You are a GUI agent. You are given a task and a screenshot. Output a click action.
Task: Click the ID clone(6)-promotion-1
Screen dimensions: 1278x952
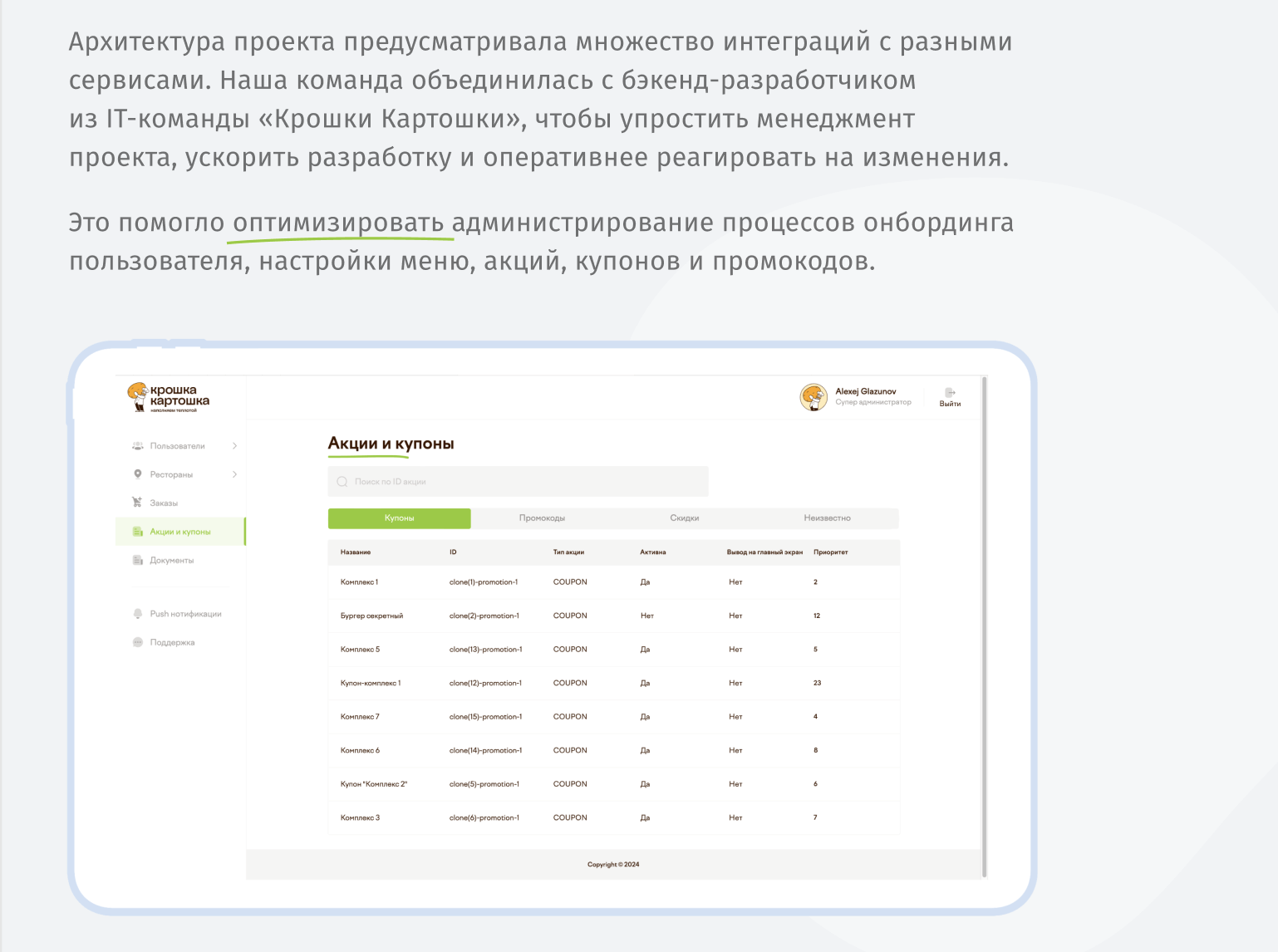[x=484, y=818]
